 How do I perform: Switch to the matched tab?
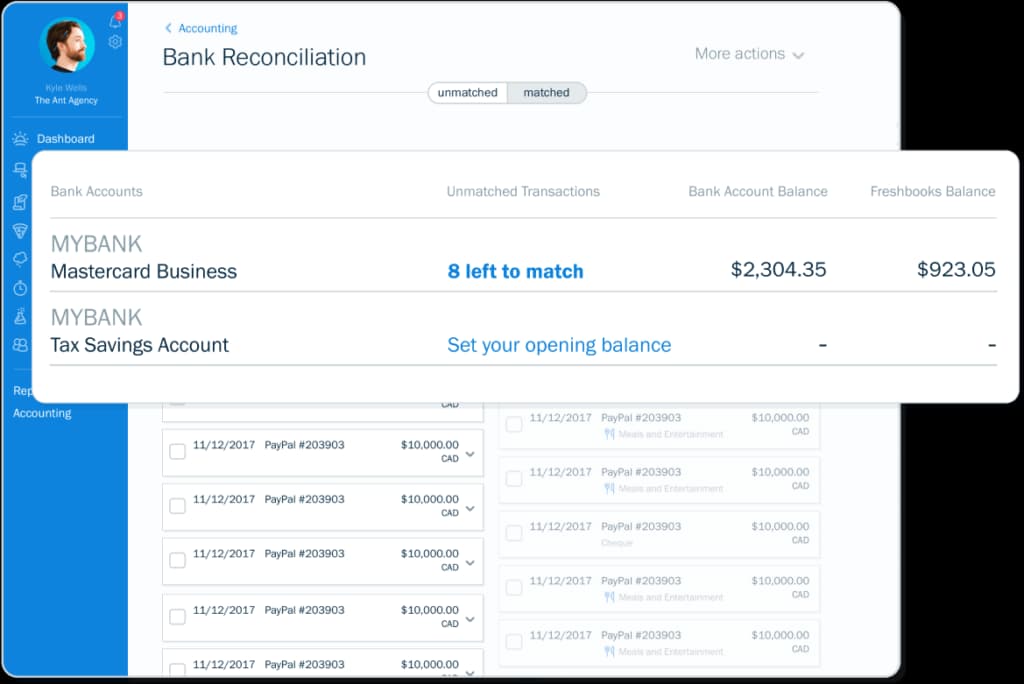tap(547, 93)
